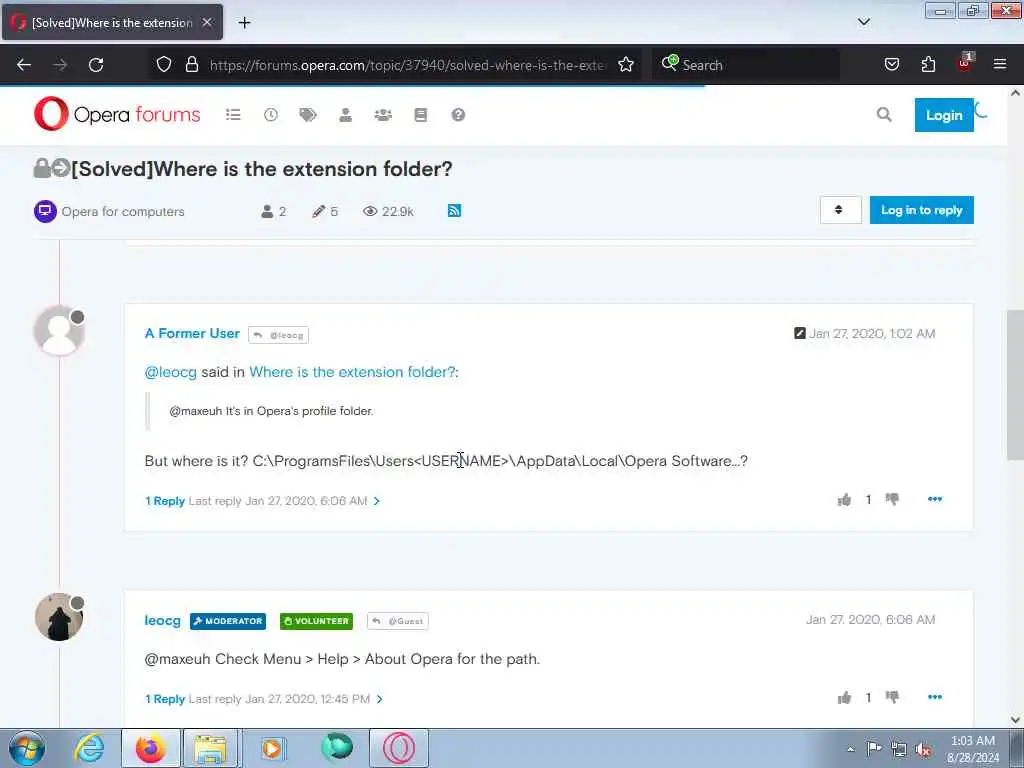Click the Firefox Search box

pos(746,65)
